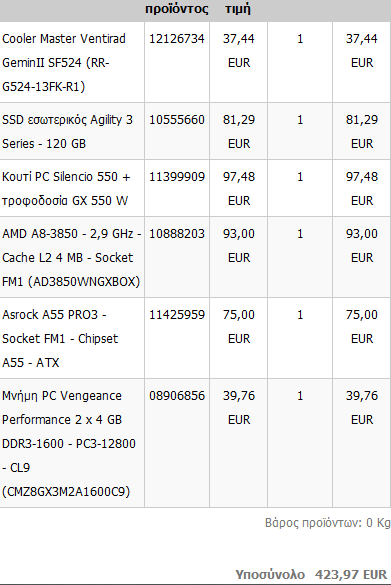The height and width of the screenshot is (585, 391).
Task: Open Cooler Master Ventirad GeminII SF524 product
Action: 64,62
